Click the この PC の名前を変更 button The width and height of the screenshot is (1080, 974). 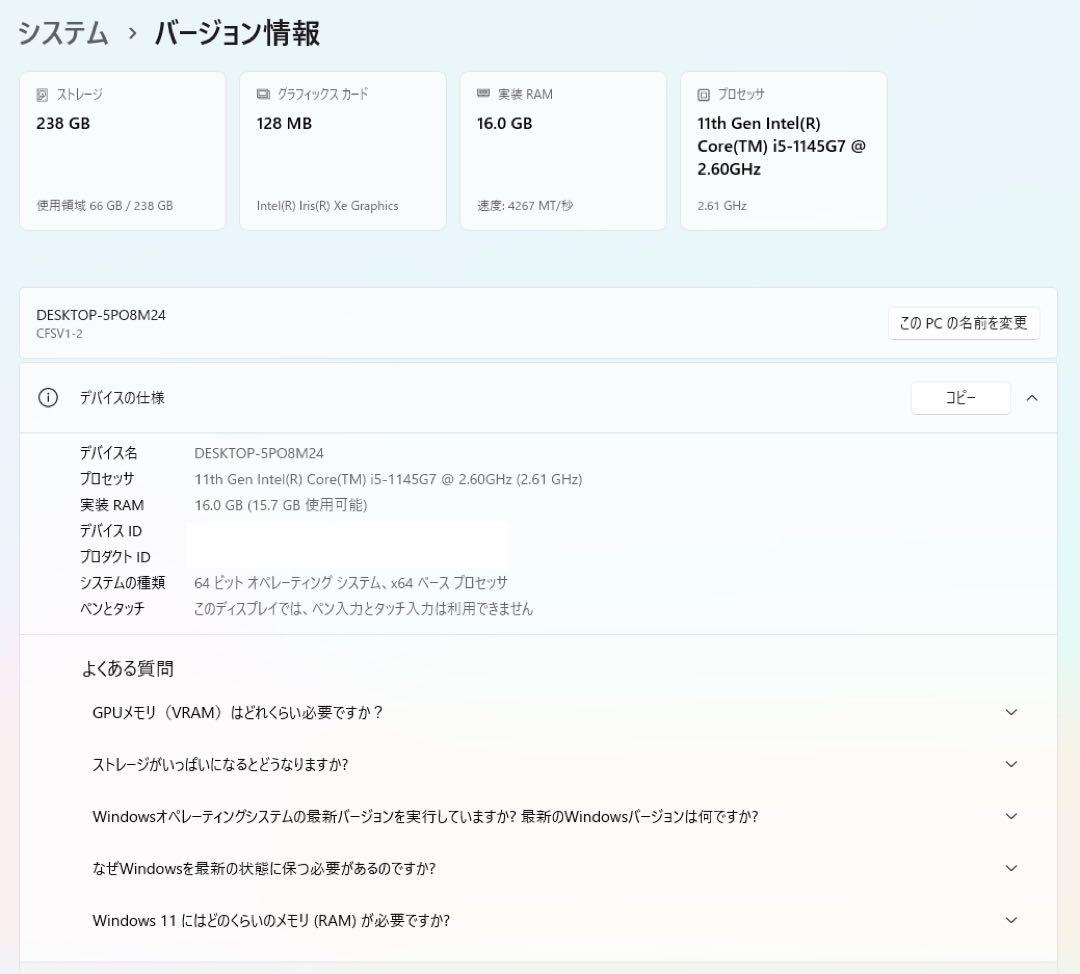(x=963, y=323)
